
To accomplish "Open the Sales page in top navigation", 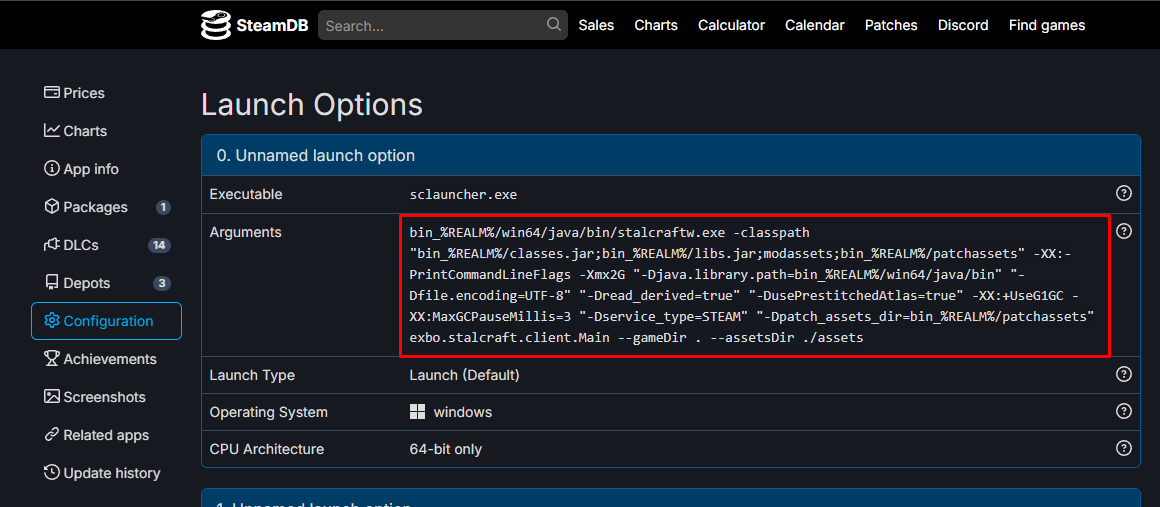I will 596,25.
